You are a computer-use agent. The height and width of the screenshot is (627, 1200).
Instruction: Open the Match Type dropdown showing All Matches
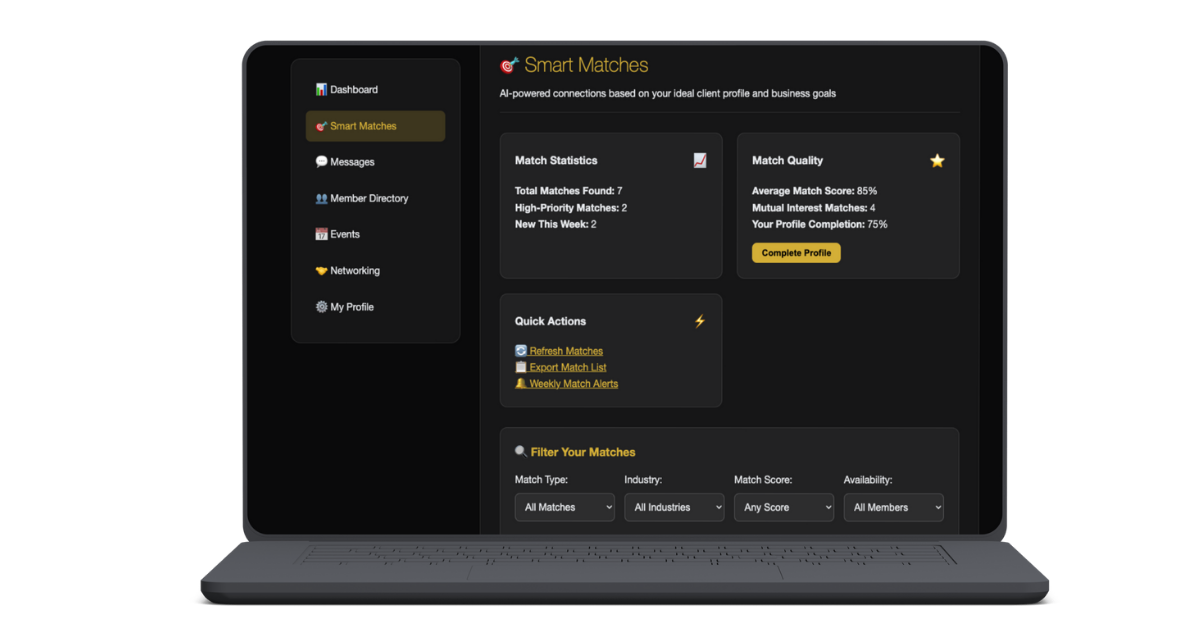564,507
